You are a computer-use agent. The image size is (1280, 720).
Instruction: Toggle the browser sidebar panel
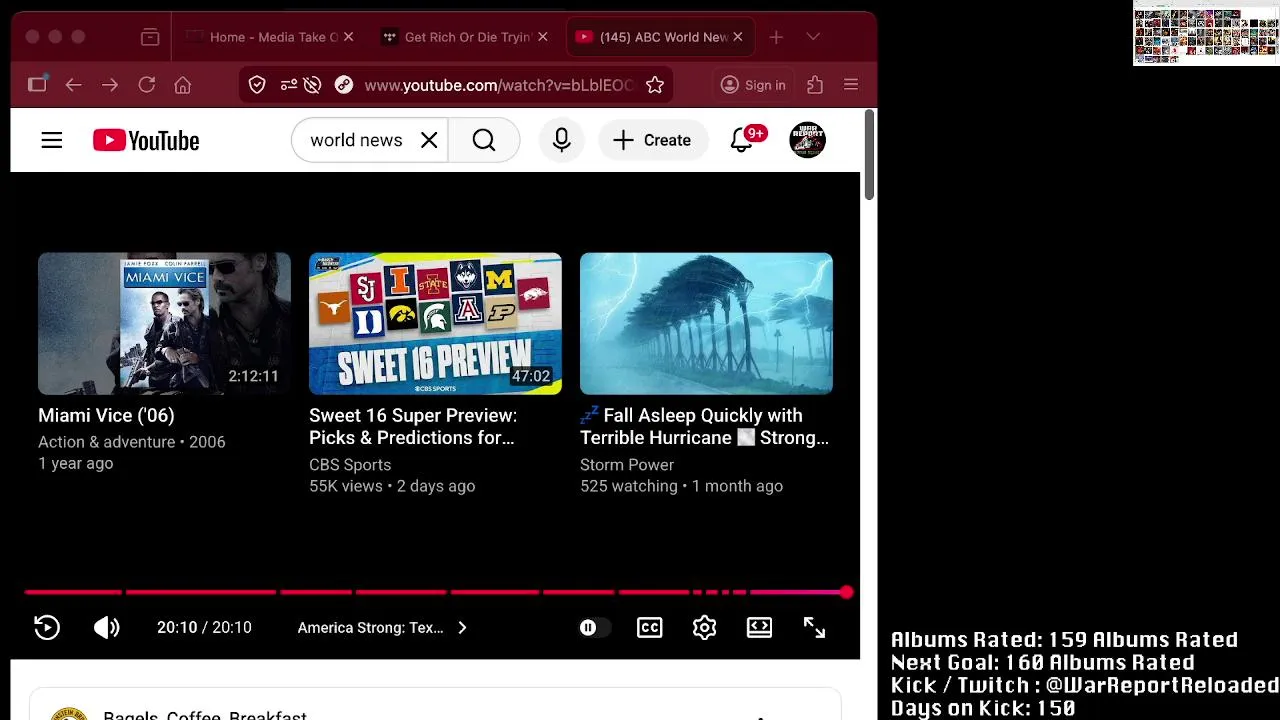[x=37, y=85]
